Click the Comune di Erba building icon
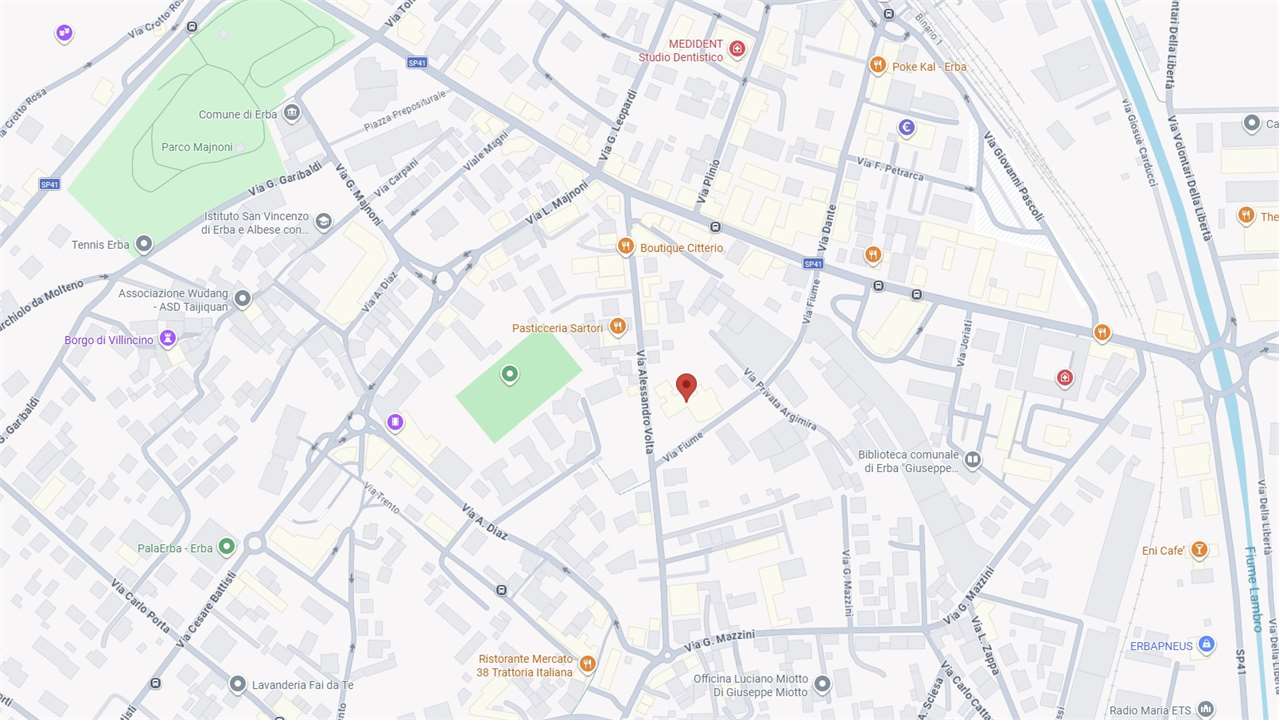This screenshot has height=721, width=1280. (x=292, y=112)
